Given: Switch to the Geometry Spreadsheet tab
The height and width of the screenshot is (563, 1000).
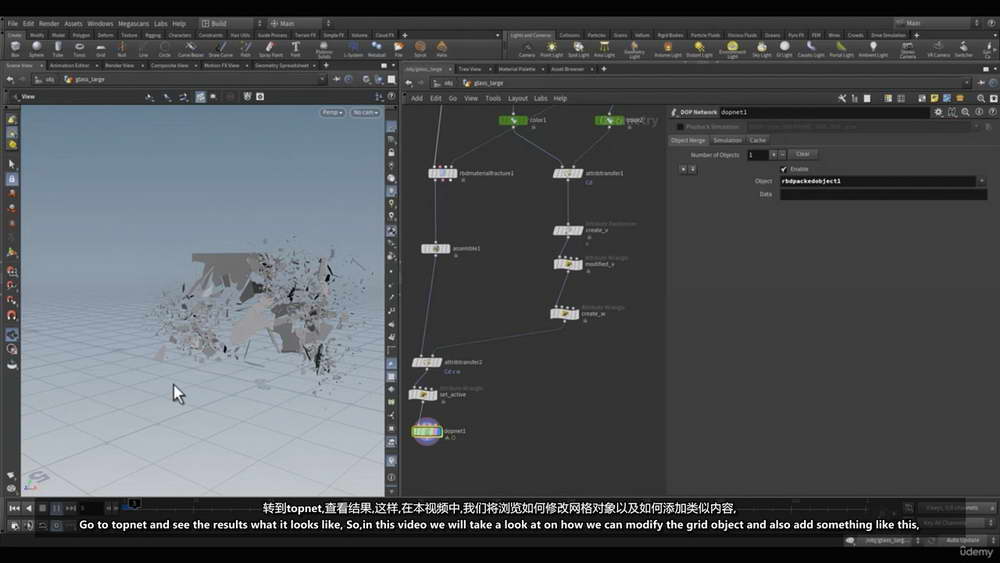Looking at the screenshot, I should 282,65.
